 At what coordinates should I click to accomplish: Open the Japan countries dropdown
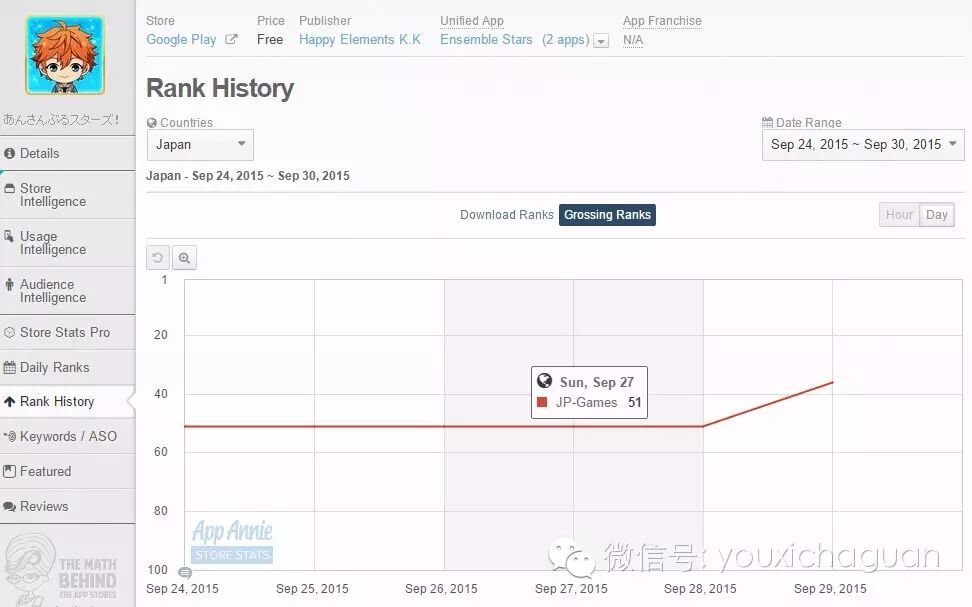200,145
